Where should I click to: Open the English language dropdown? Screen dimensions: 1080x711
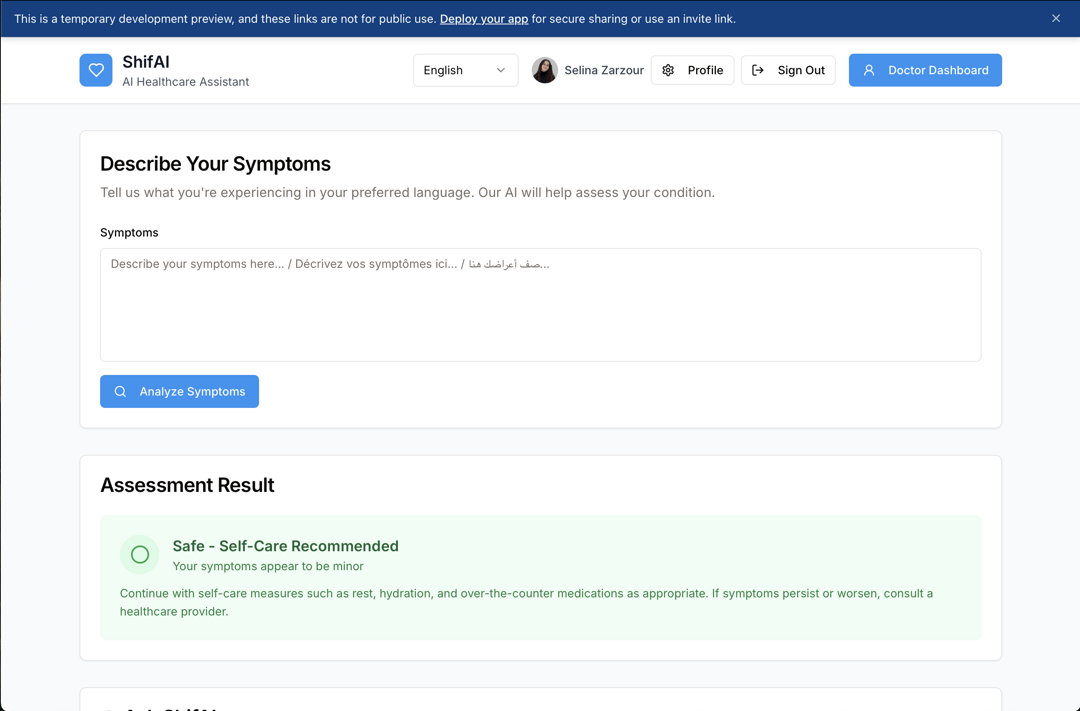click(465, 70)
